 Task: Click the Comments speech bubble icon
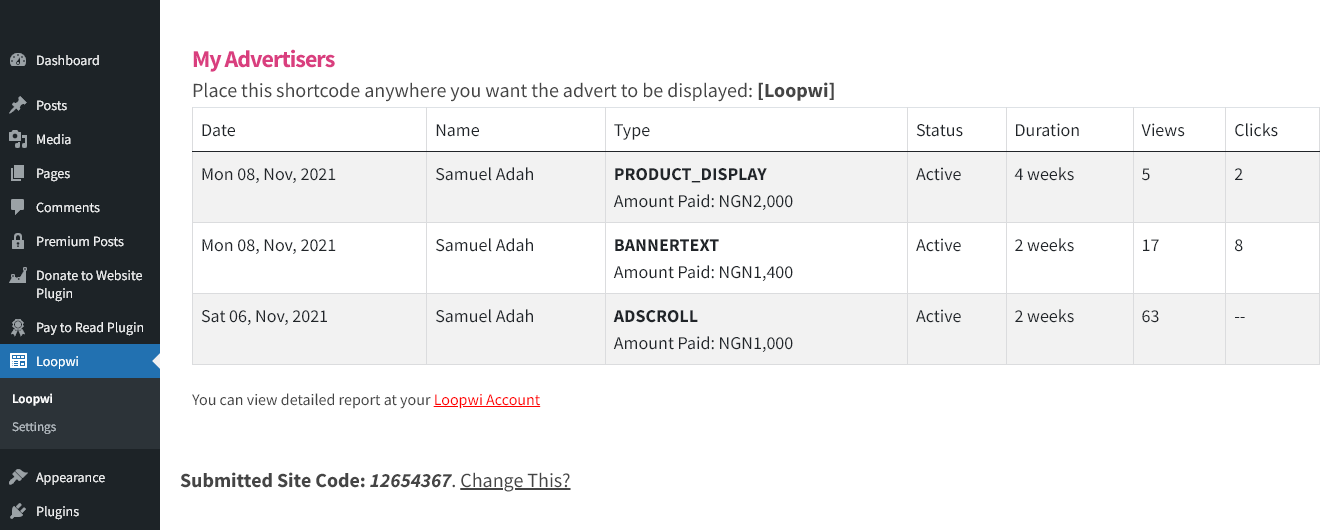click(18, 207)
